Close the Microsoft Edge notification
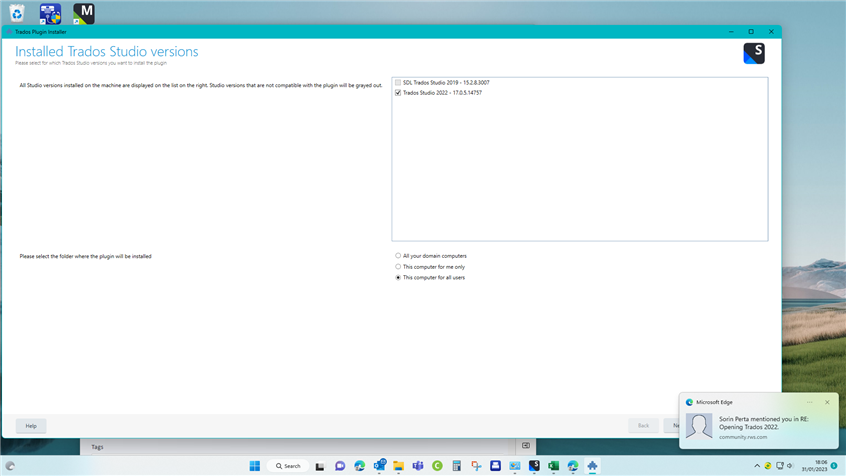Screen dimensions: 846x476 (x=827, y=402)
